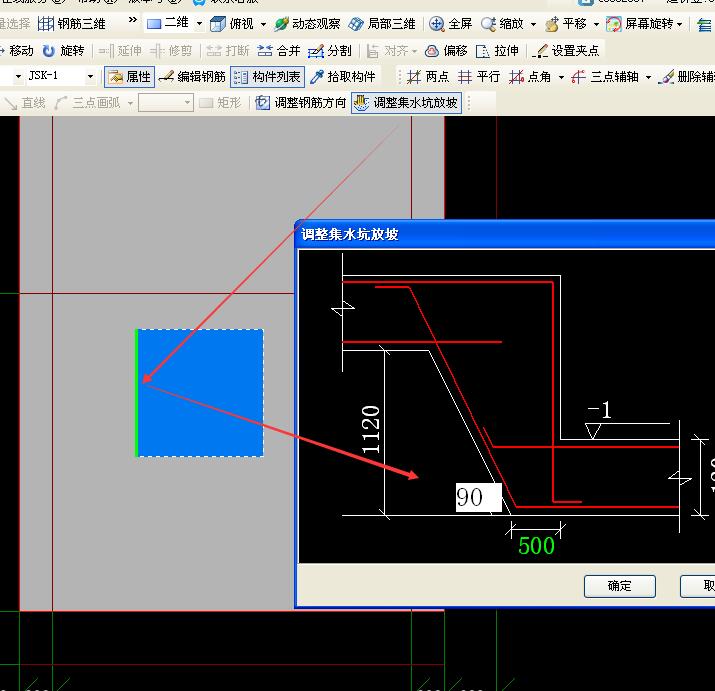Viewport: 715px width, 691px height.
Task: Click the 拾取构件 pick component tool
Action: click(342, 77)
